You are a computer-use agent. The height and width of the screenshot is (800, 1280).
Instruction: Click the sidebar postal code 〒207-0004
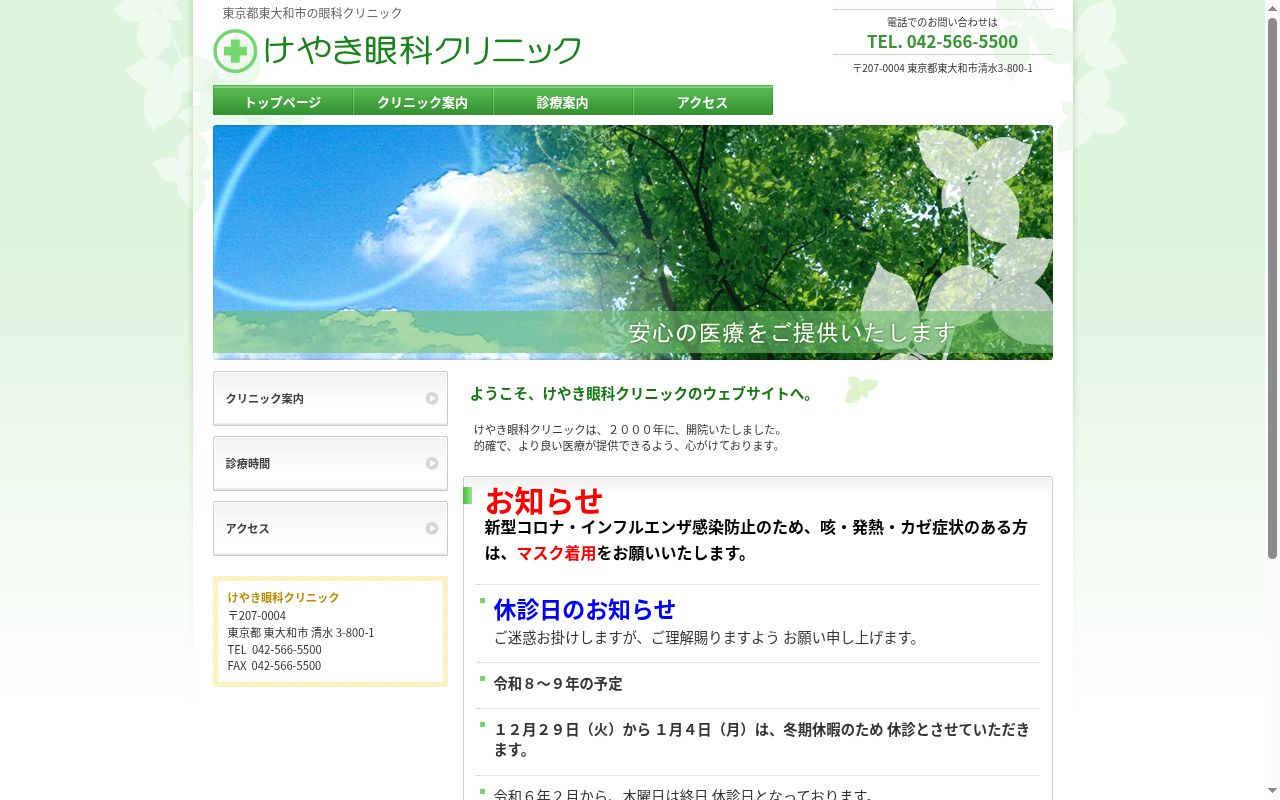(x=257, y=616)
